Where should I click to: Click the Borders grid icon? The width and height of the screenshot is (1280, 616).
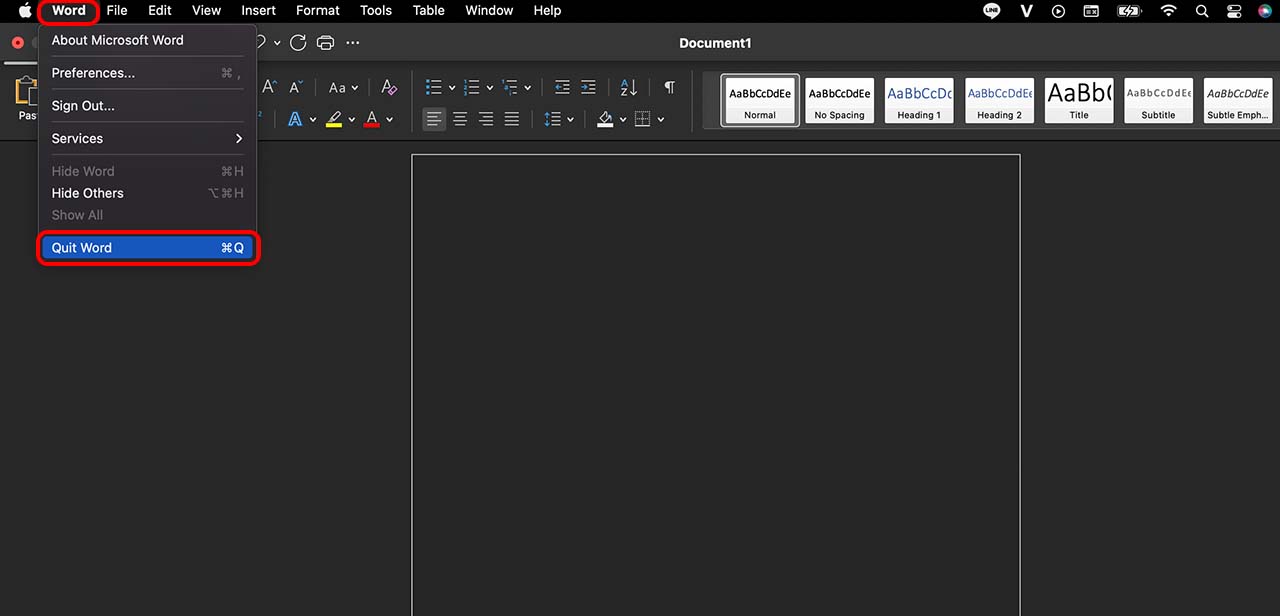point(643,119)
